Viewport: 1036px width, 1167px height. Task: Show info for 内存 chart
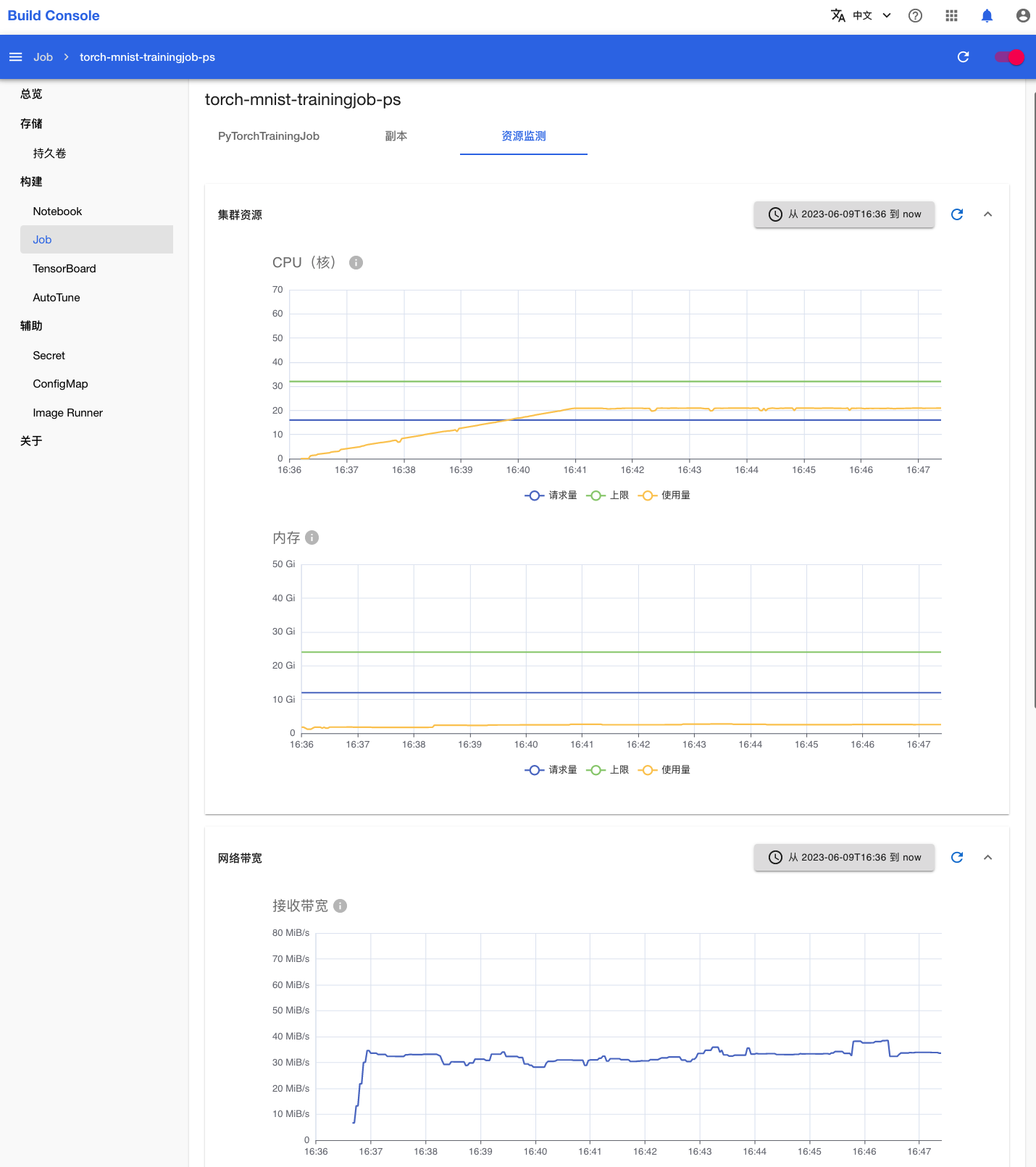312,538
